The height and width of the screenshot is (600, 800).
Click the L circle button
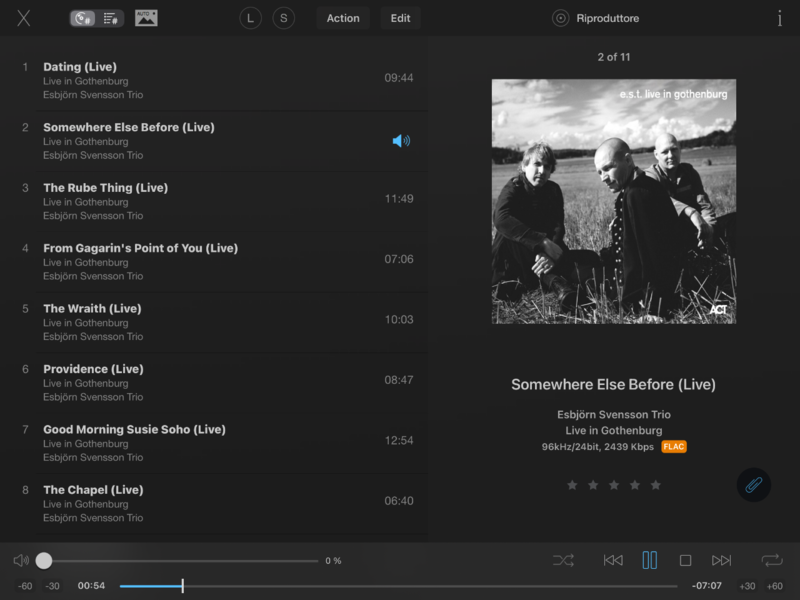(x=251, y=18)
